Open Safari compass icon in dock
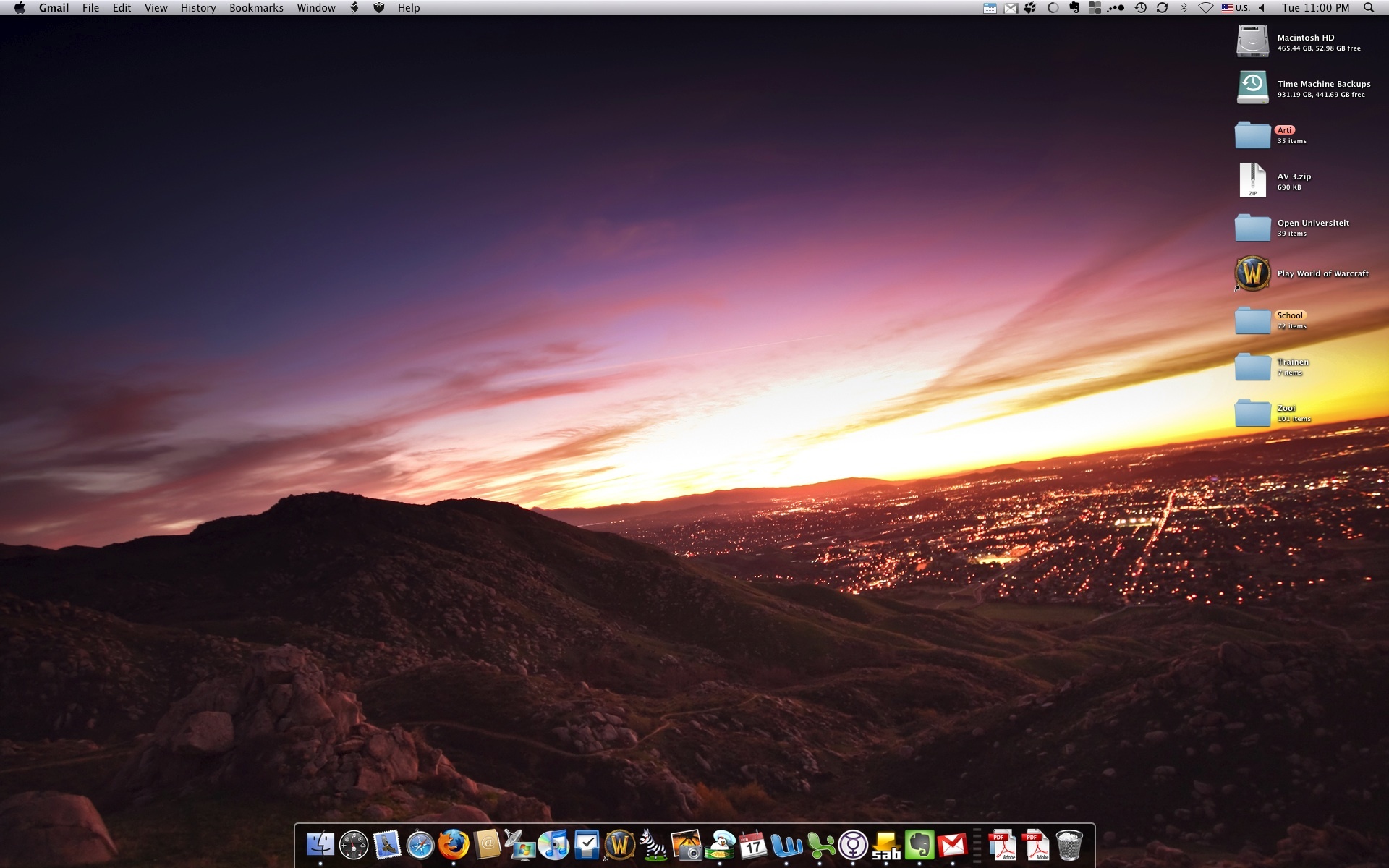1389x868 pixels. 420,844
